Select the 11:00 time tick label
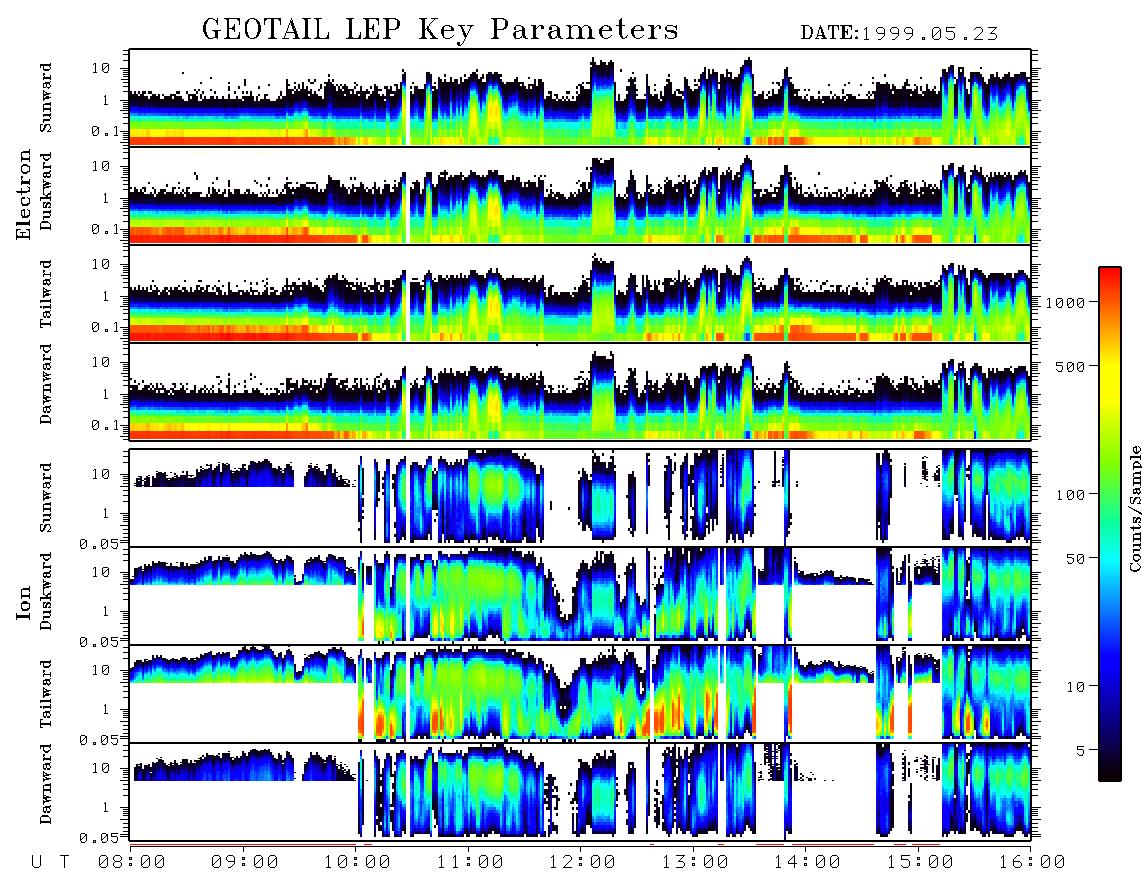 [470, 862]
